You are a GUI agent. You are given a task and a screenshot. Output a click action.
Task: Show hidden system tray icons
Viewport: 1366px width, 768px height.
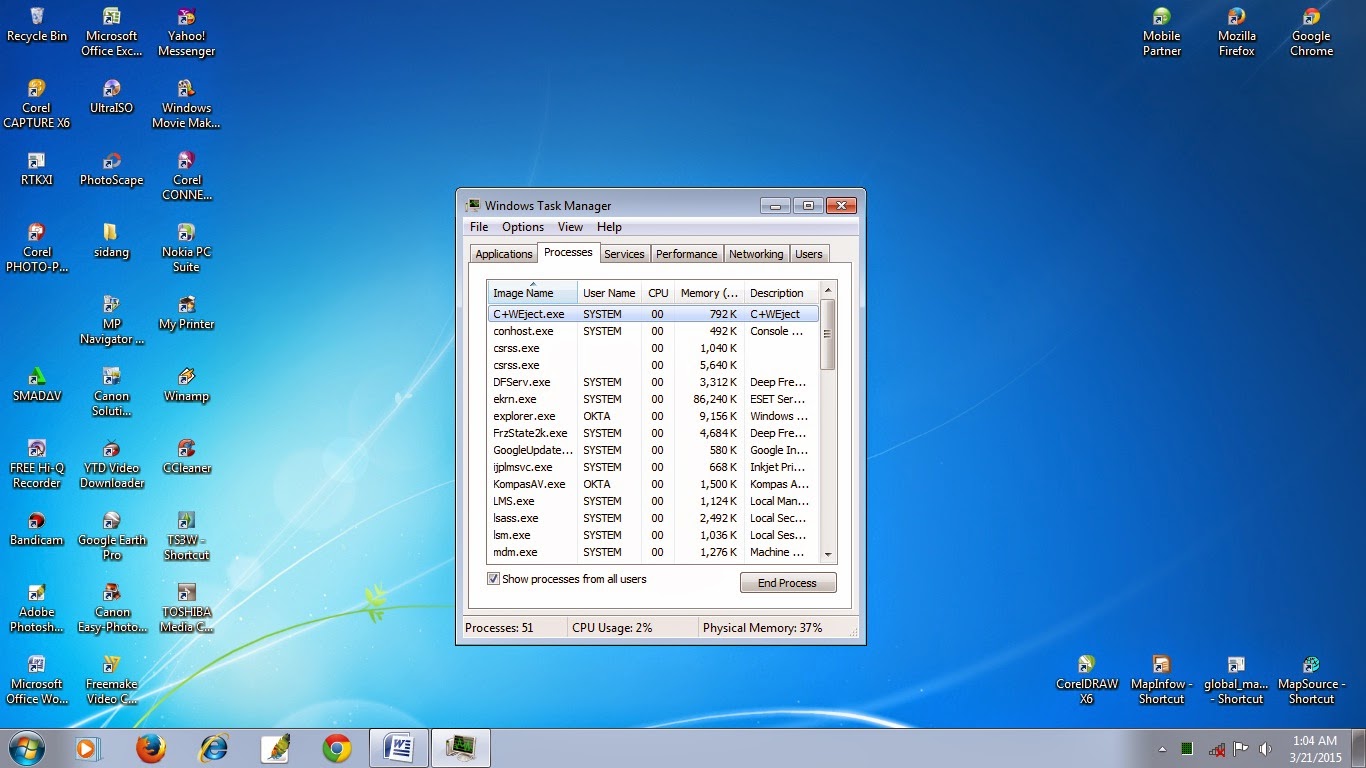1161,749
